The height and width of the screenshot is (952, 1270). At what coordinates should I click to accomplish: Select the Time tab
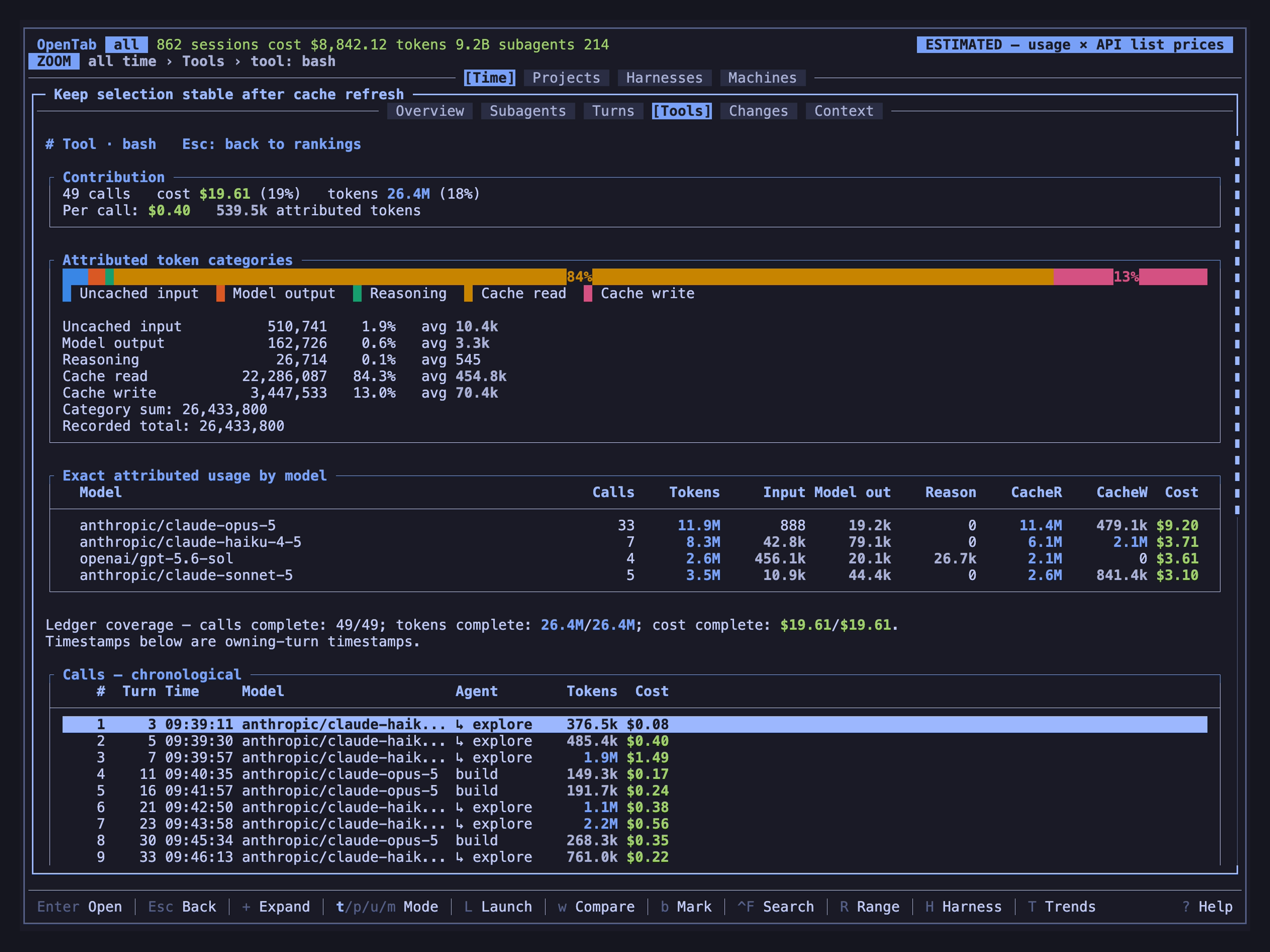click(489, 77)
